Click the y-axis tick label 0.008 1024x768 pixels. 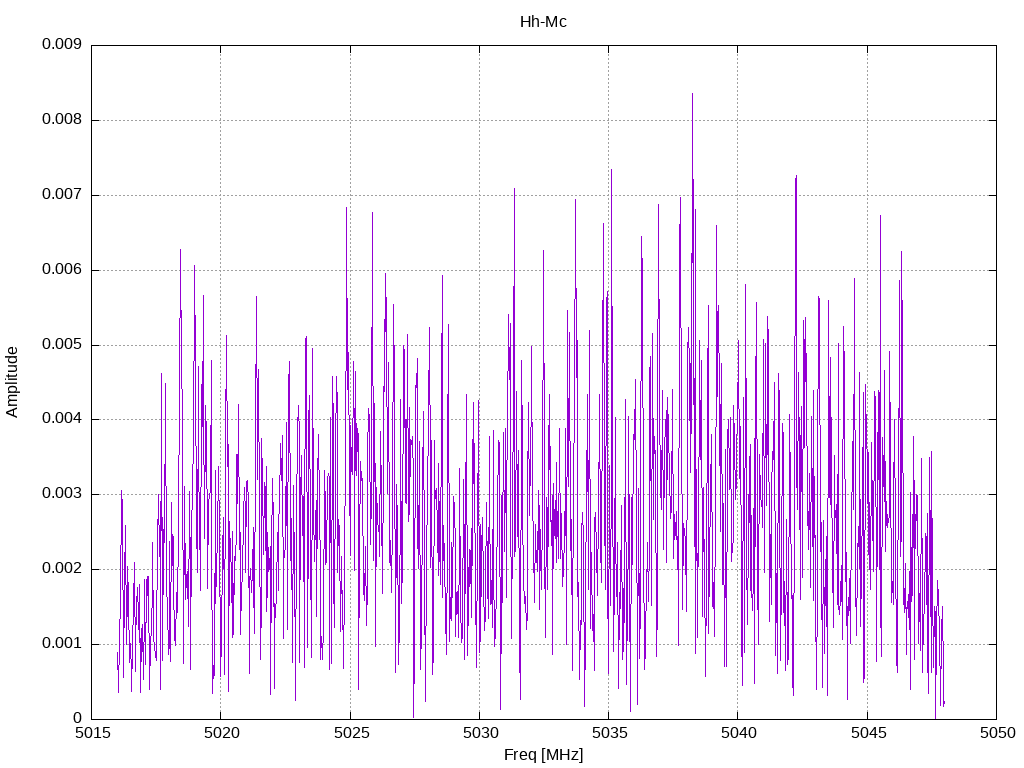[62, 120]
